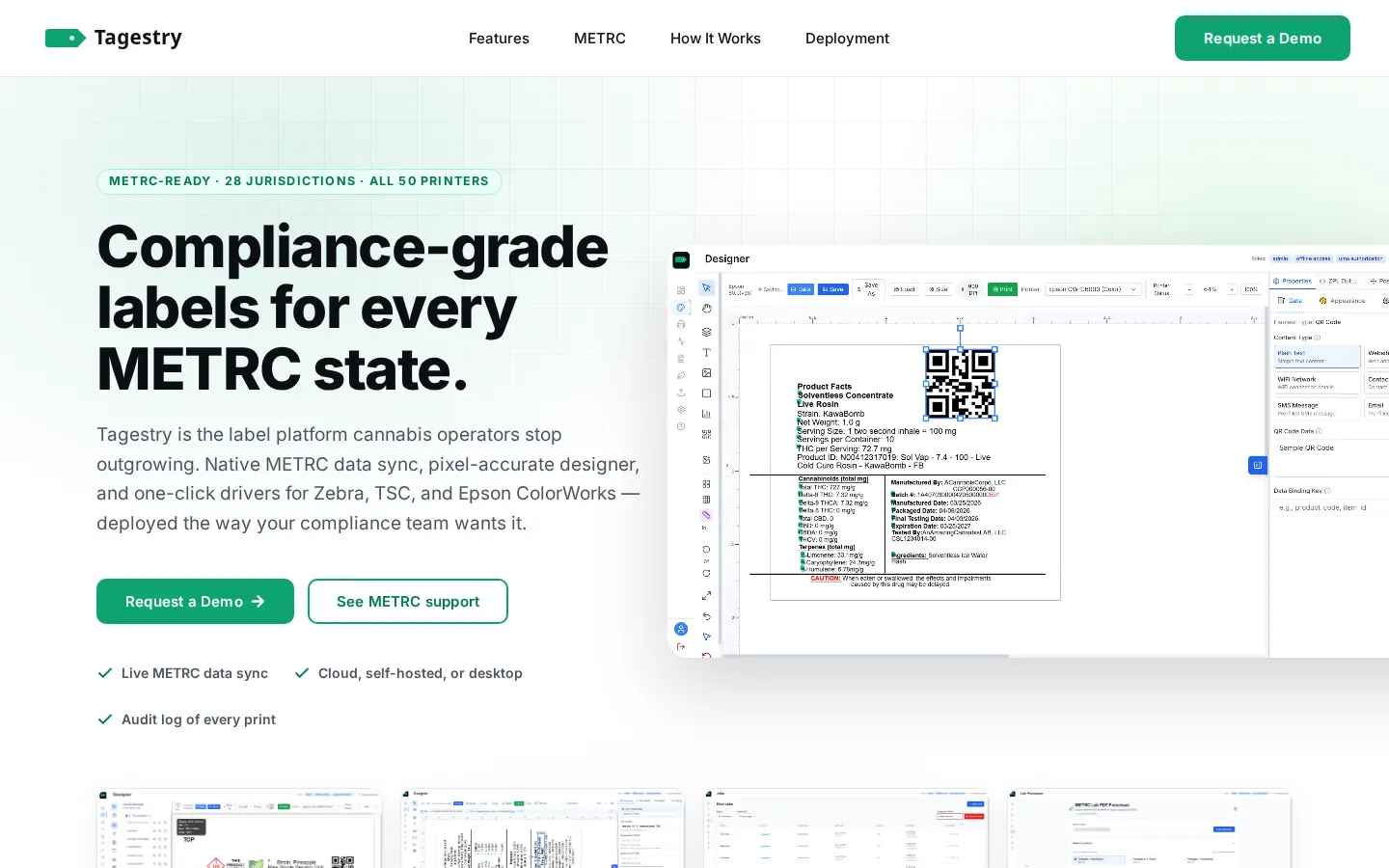This screenshot has width=1389, height=868.
Task: Open the Features menu item
Action: (499, 39)
